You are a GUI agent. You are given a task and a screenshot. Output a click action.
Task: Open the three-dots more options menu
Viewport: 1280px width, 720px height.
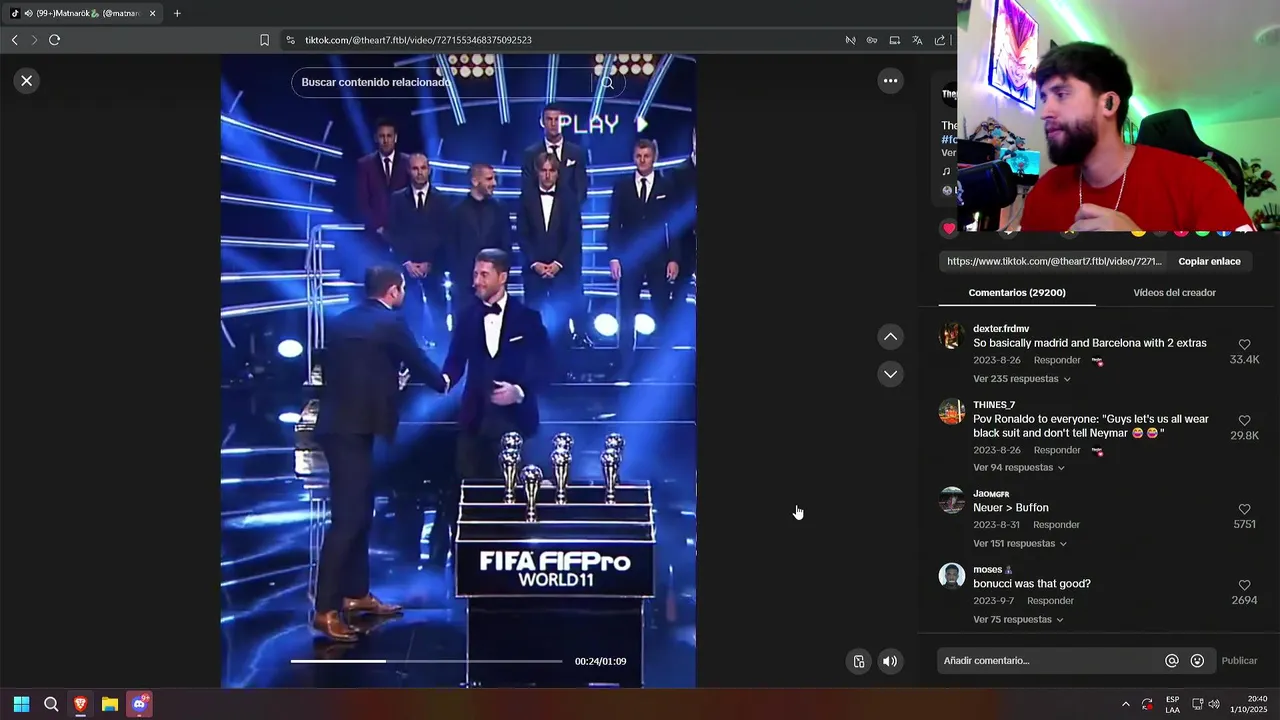pos(890,81)
